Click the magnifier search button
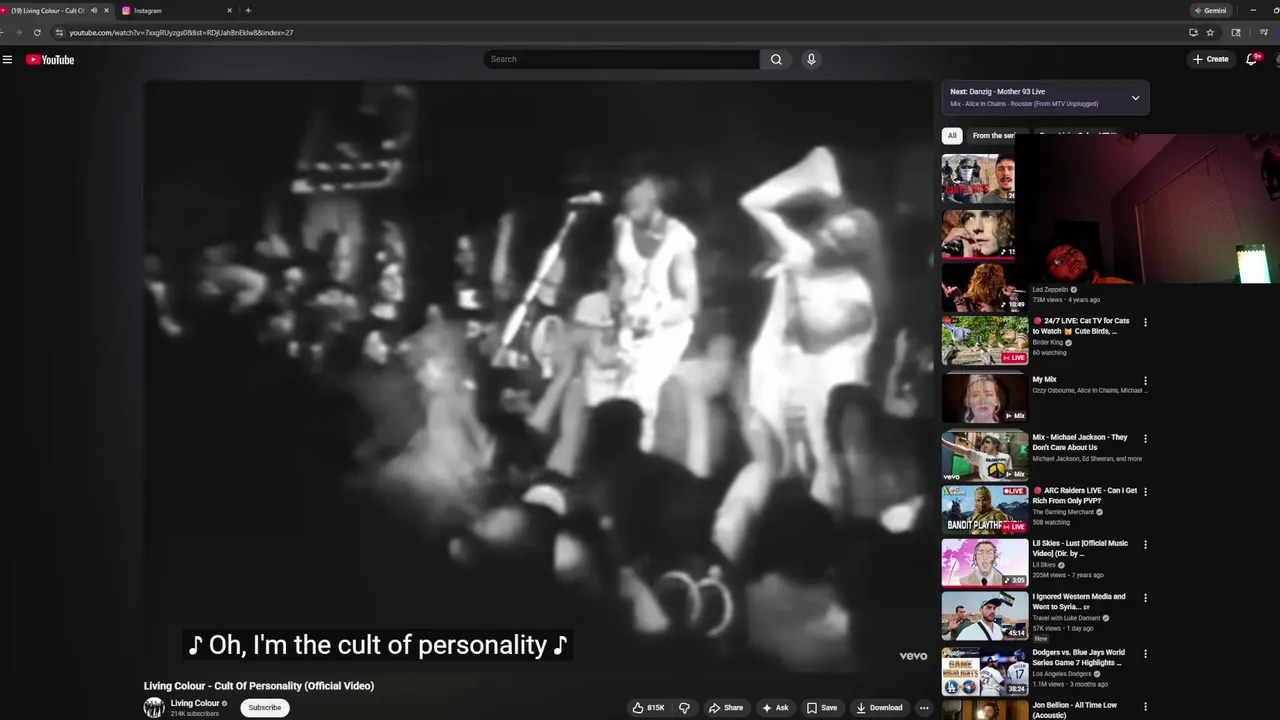This screenshot has height=720, width=1280. [776, 59]
